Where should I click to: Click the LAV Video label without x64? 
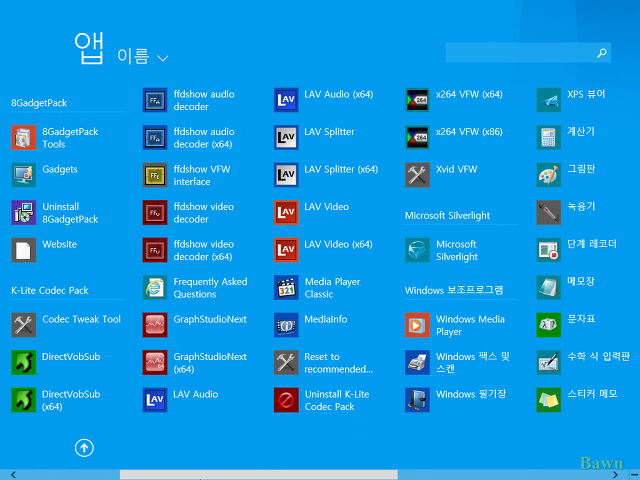point(327,207)
